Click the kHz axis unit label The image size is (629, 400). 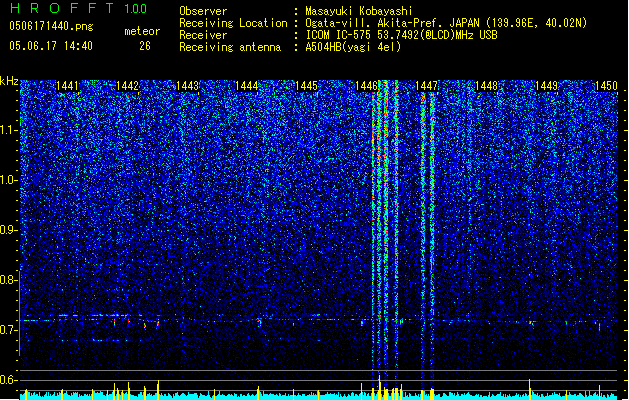pos(9,81)
